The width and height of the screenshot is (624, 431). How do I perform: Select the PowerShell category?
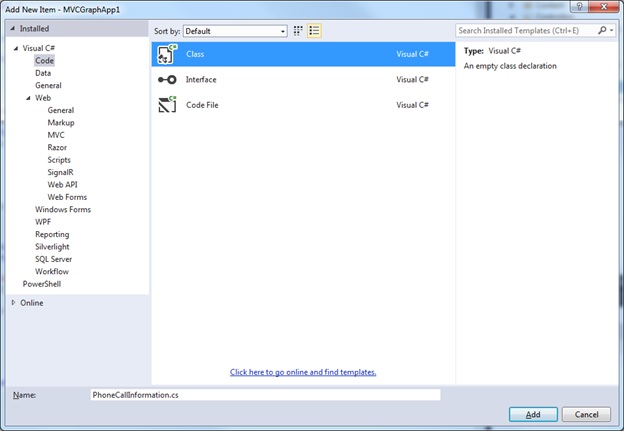[42, 284]
